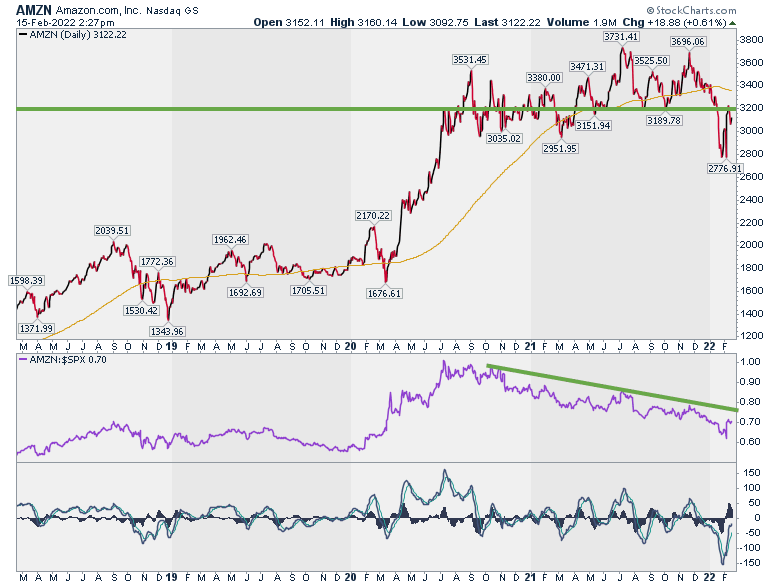The height and width of the screenshot is (586, 780).
Task: Click the 1200 price axis tick
Action: point(751,335)
